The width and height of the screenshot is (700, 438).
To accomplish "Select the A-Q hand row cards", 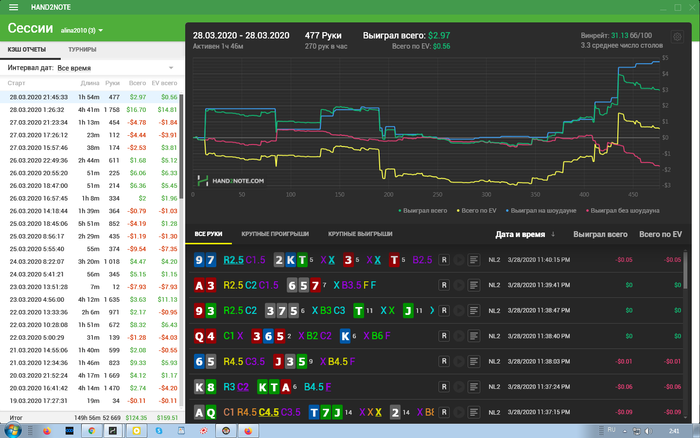I will tap(205, 413).
